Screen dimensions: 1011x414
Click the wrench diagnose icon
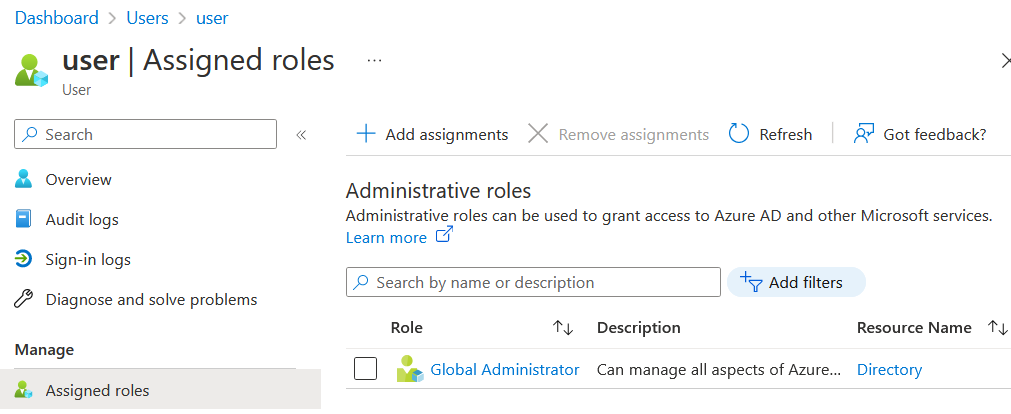coord(23,299)
